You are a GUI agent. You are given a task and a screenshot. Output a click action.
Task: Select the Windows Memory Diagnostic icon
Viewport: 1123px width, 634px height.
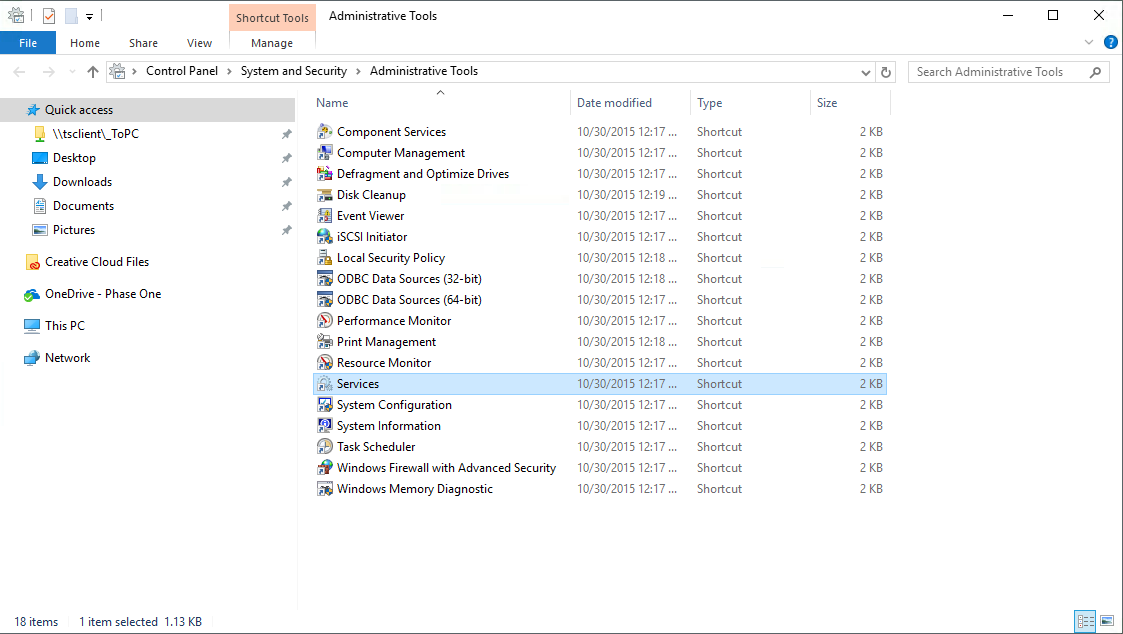(324, 489)
